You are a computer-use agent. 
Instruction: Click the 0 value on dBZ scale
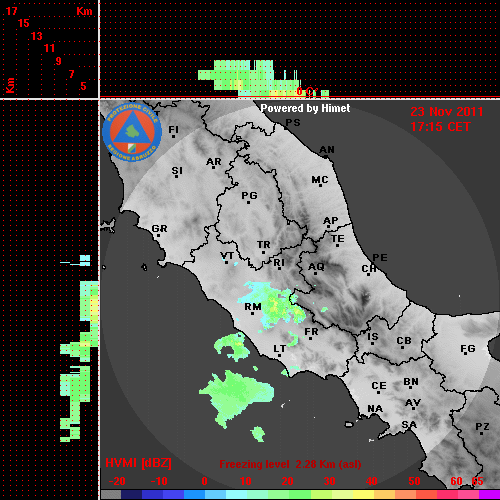204,481
